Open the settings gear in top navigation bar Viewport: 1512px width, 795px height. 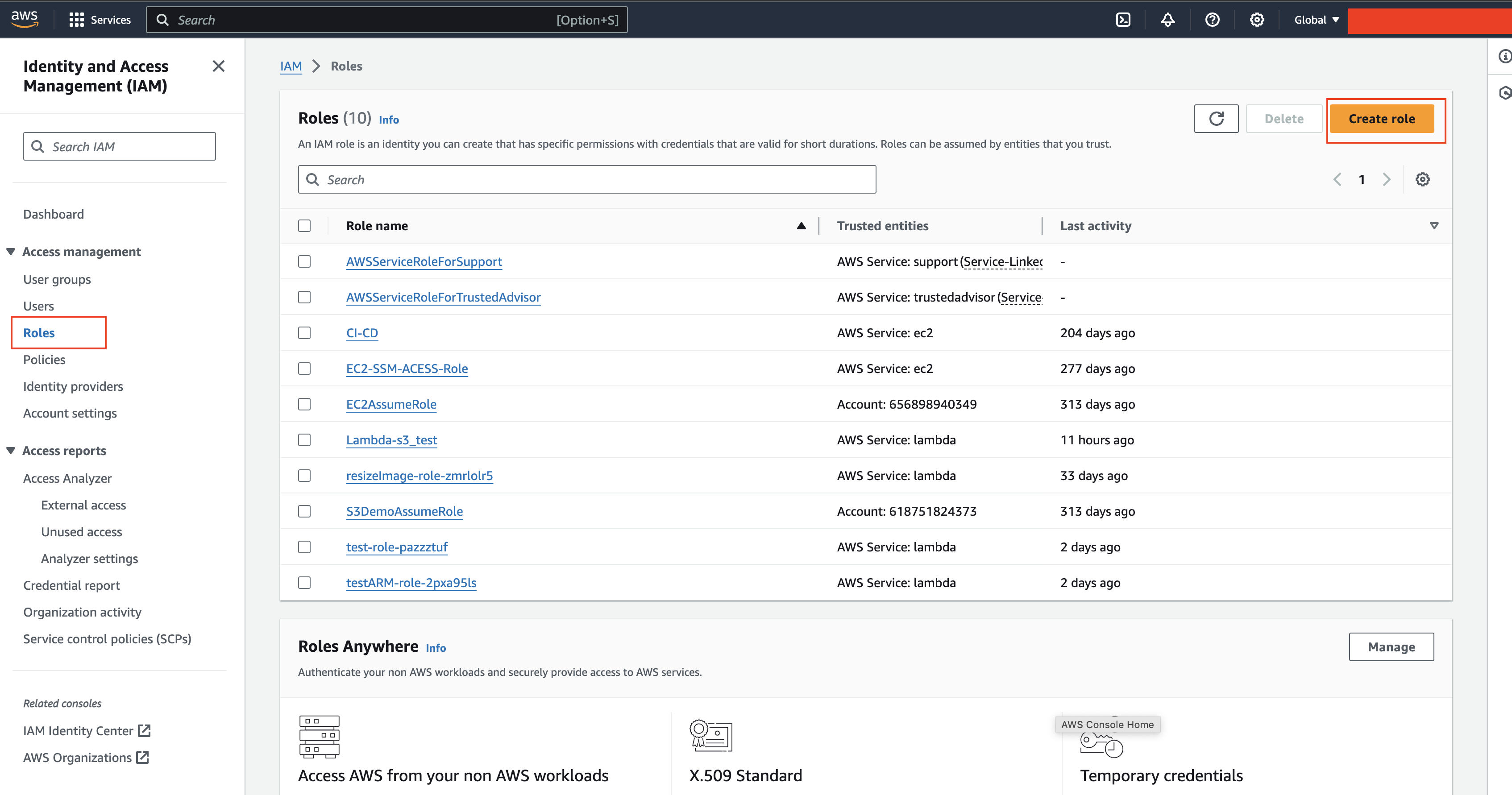point(1257,20)
